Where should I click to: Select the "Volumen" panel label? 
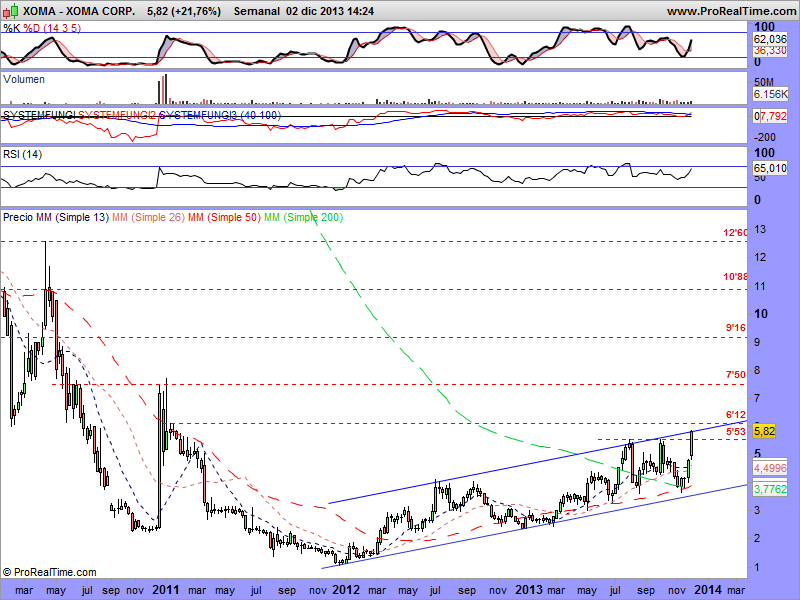click(23, 80)
